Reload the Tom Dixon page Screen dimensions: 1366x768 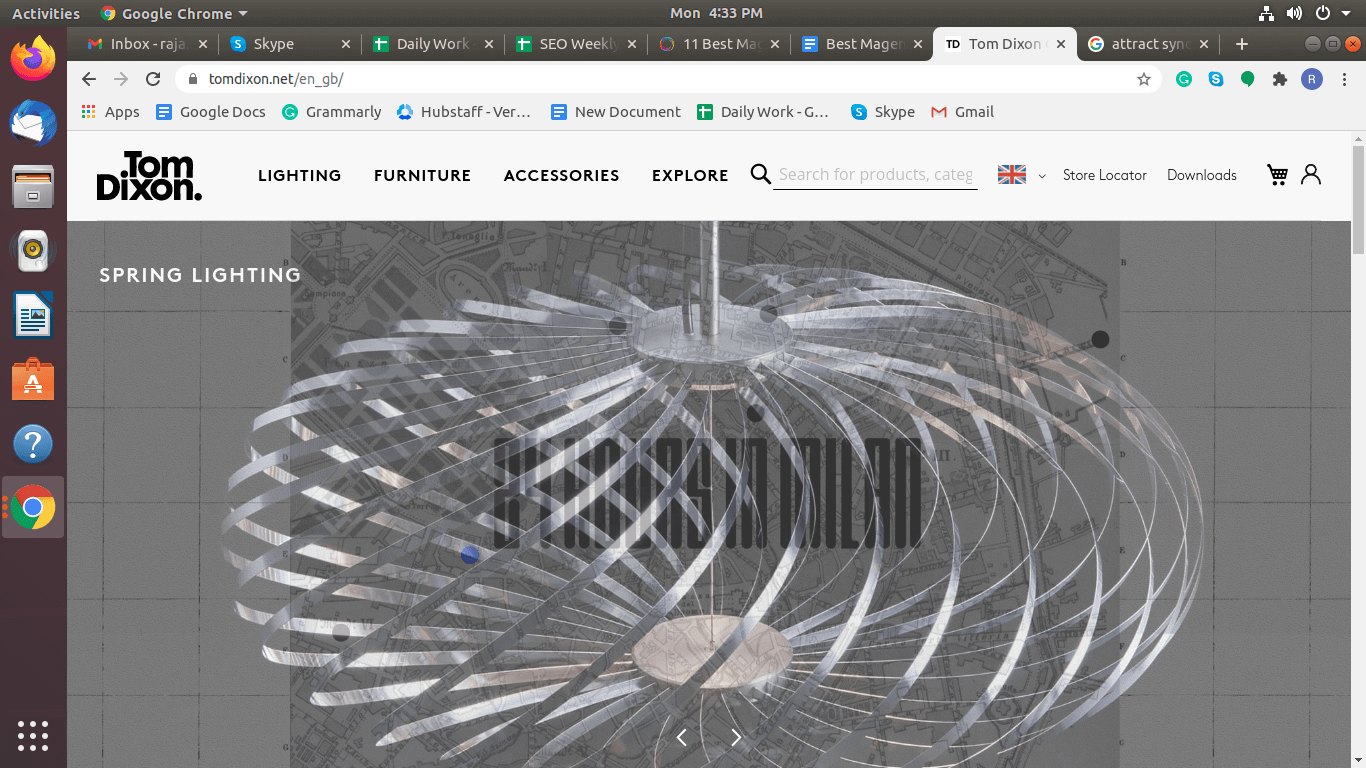coord(153,79)
